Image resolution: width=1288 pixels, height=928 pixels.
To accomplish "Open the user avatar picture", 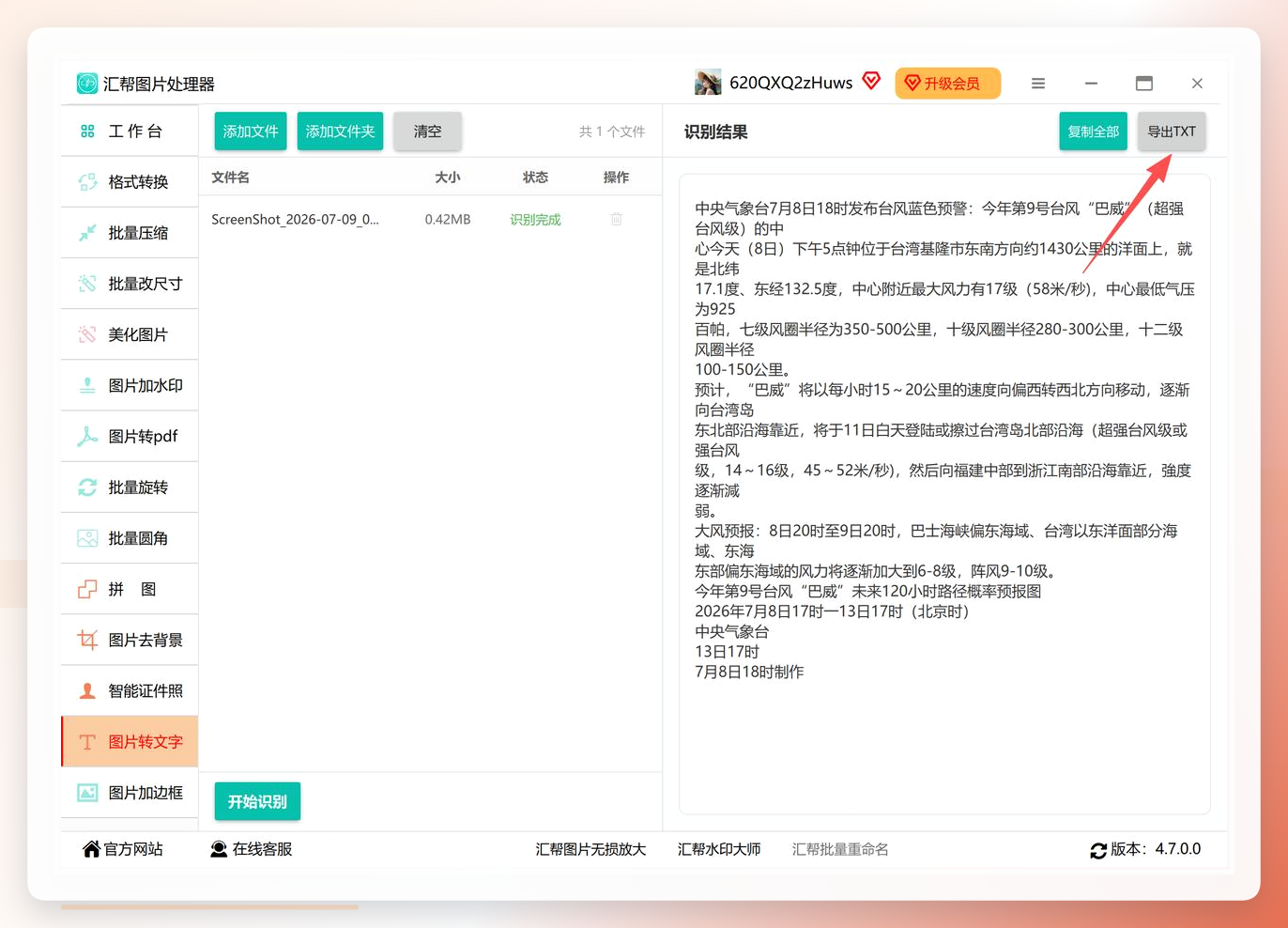I will (708, 83).
